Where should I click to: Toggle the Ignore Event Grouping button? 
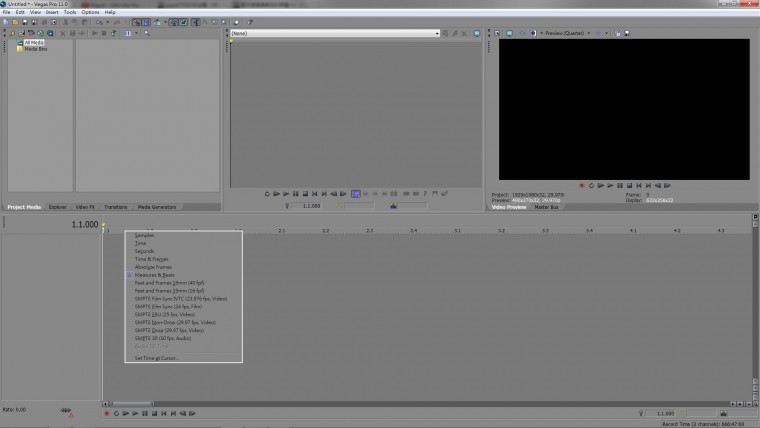[183, 22]
